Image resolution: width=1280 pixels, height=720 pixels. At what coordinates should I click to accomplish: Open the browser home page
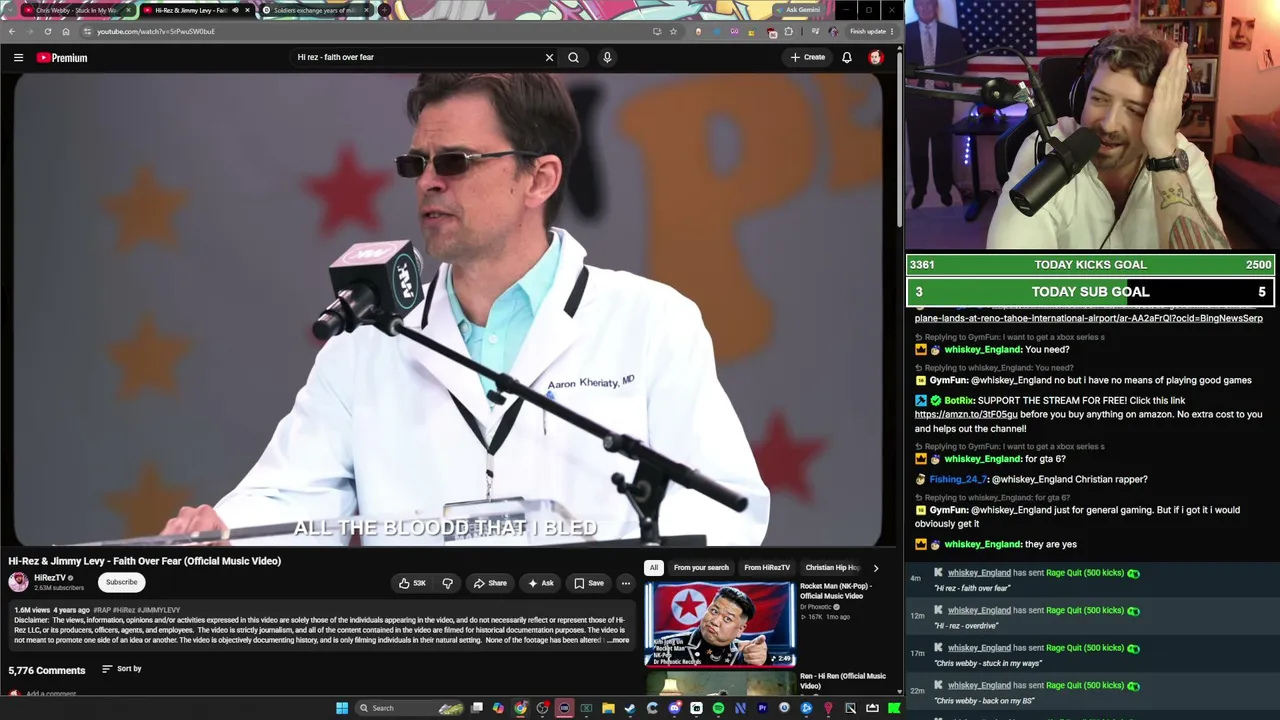(x=66, y=31)
